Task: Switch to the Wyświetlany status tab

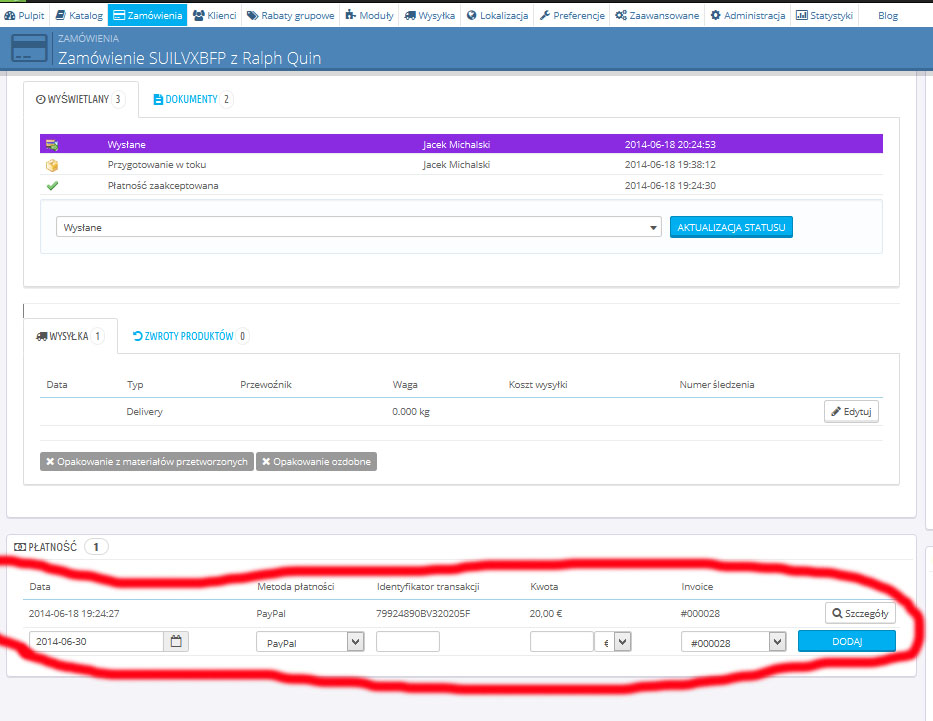Action: pos(81,99)
